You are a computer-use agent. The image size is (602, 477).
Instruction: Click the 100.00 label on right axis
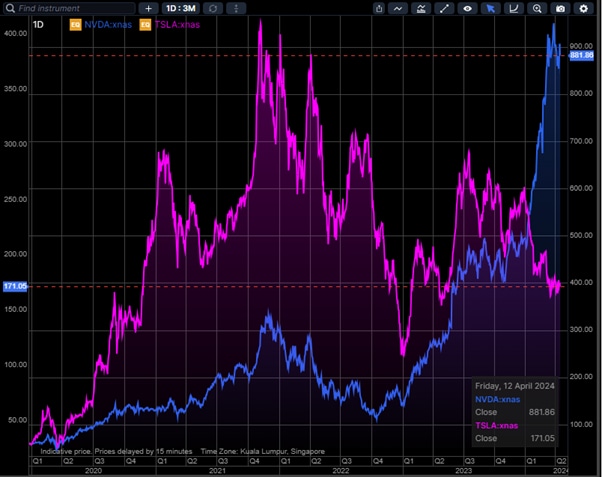581,424
